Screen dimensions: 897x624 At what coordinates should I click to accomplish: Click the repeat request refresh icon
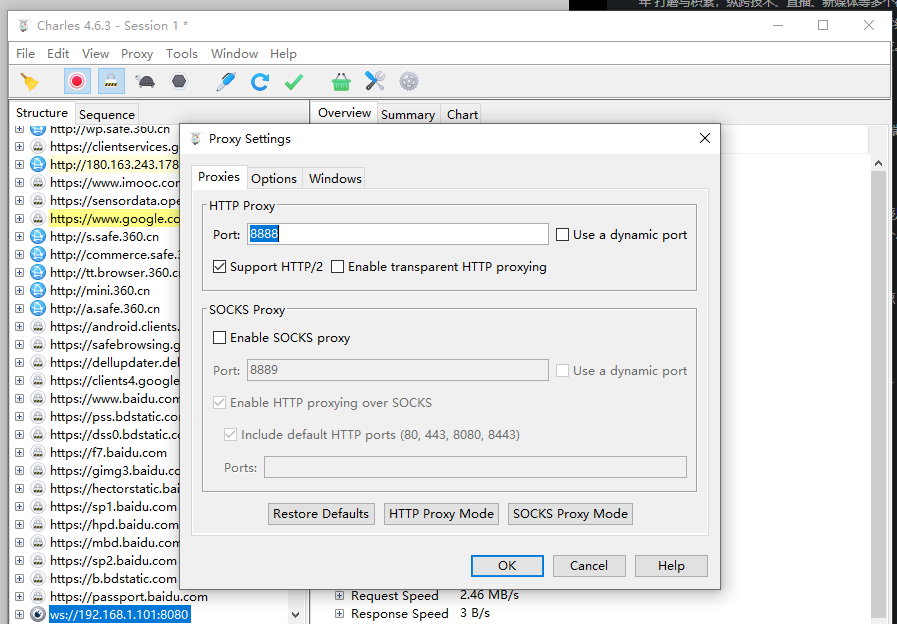pos(260,82)
